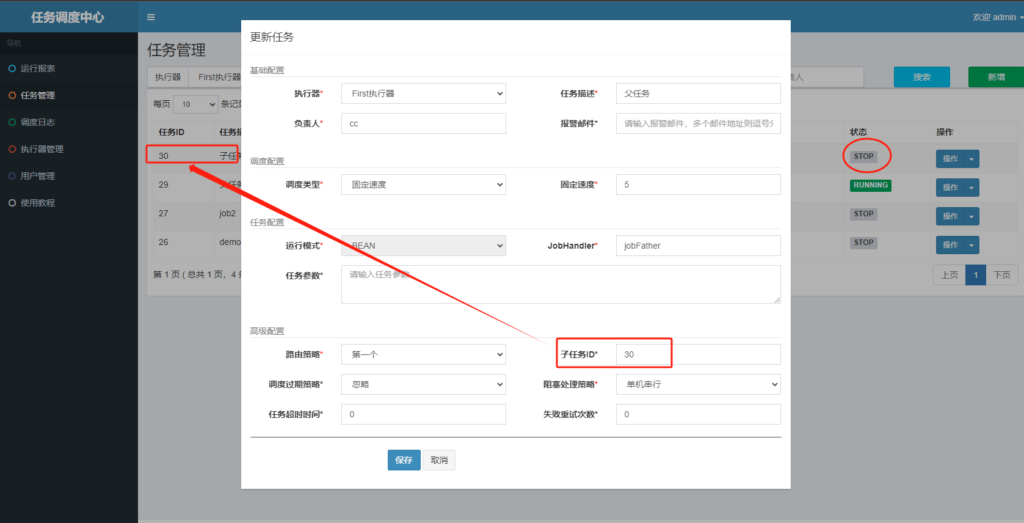1024x523 pixels.
Task: Click the 执行器管理 sidebar icon
Action: 12,149
